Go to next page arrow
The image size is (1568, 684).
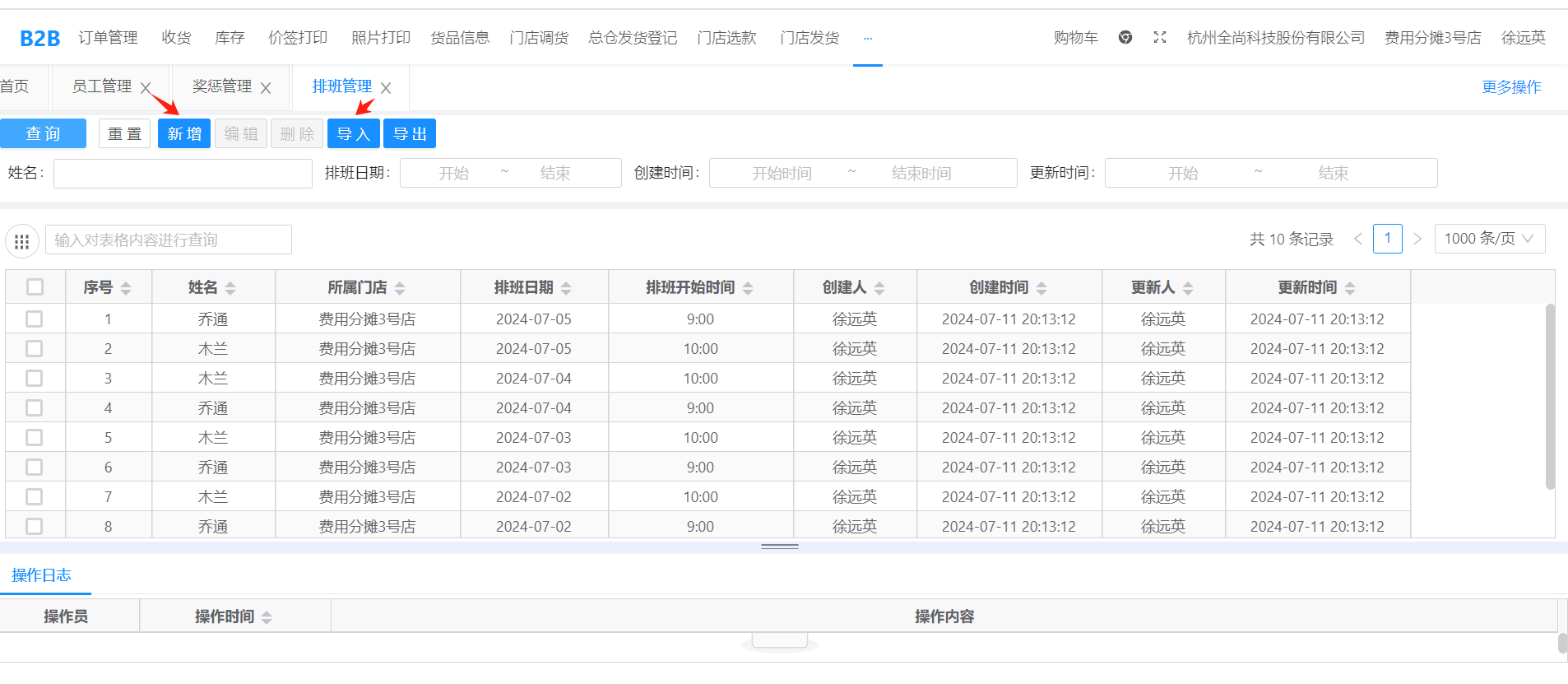pos(1417,239)
